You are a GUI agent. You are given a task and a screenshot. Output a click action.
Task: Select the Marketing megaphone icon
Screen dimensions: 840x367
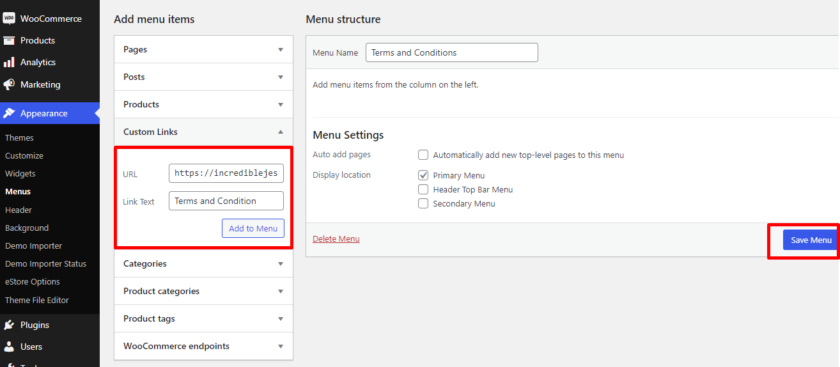pyautogui.click(x=9, y=85)
